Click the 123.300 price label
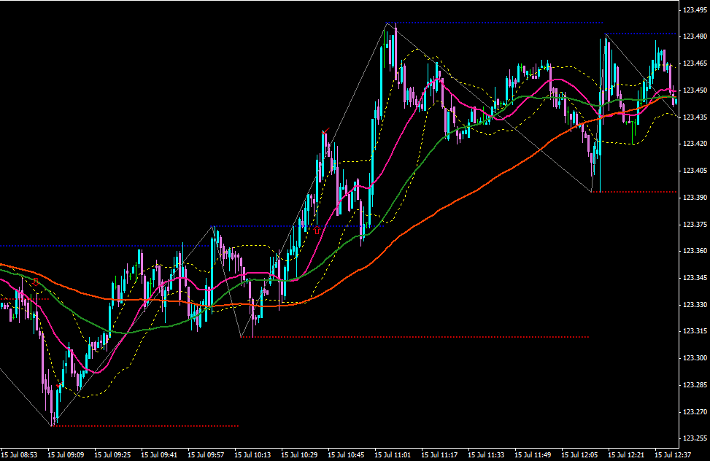This screenshot has width=710, height=461. tap(696, 358)
